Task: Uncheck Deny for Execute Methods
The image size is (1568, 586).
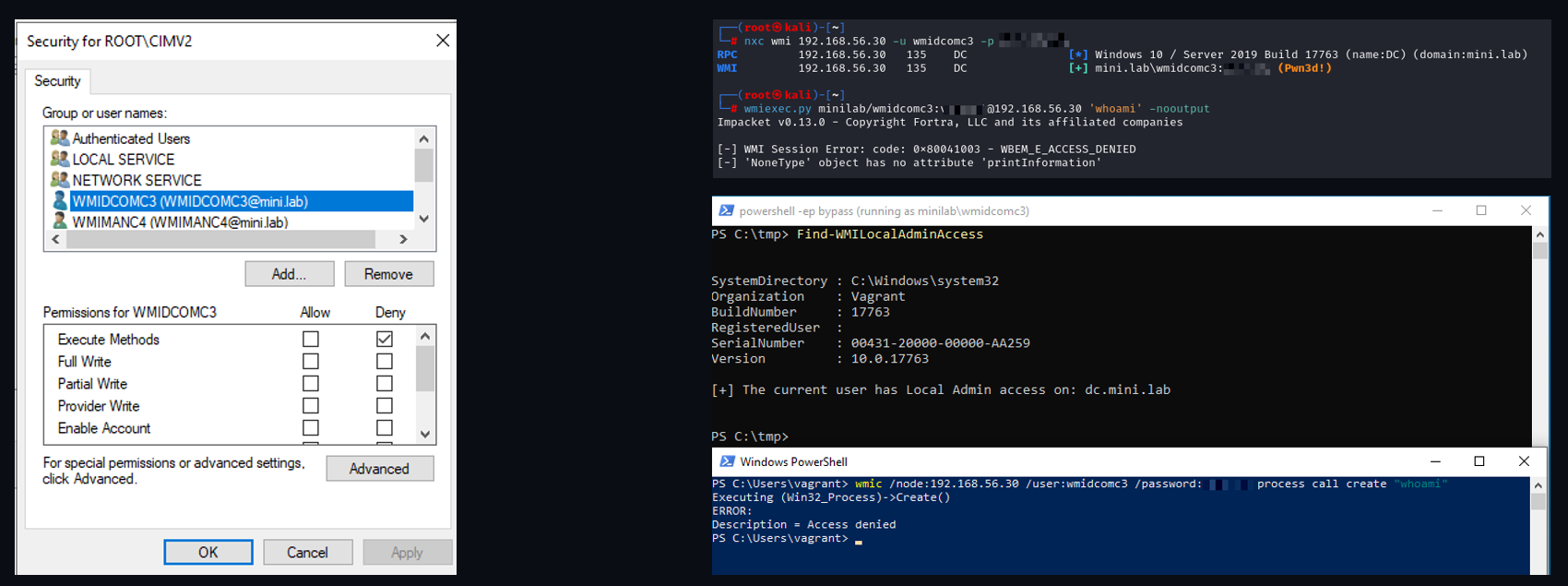Action: pos(385,340)
